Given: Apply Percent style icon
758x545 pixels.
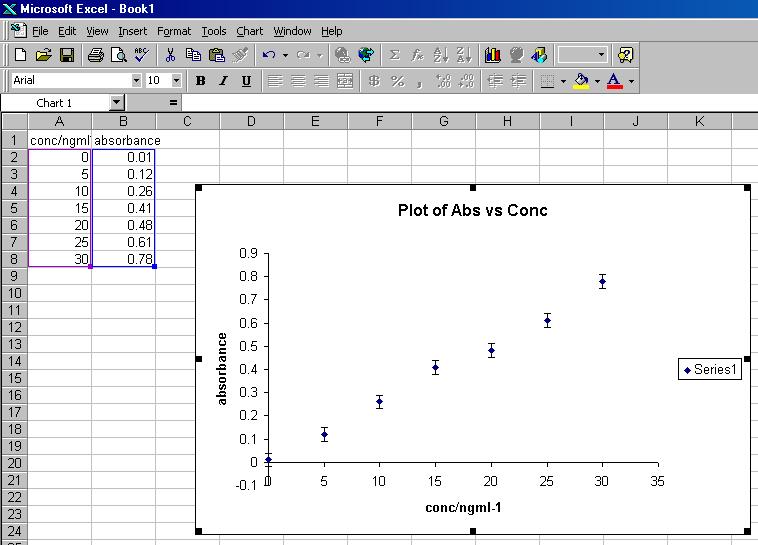Looking at the screenshot, I should tap(397, 81).
